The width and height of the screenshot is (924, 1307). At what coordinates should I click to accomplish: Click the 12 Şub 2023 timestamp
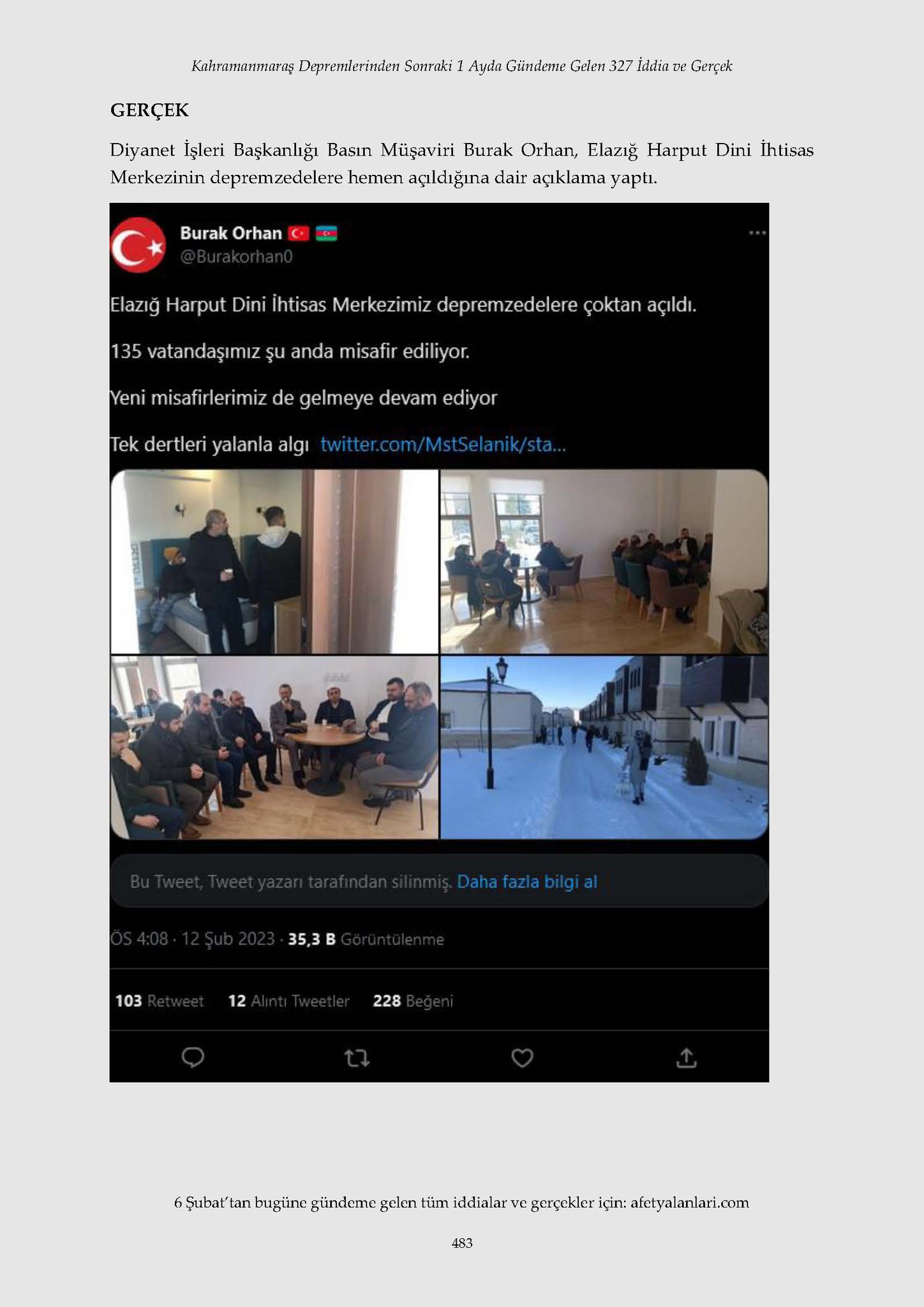pyautogui.click(x=228, y=939)
